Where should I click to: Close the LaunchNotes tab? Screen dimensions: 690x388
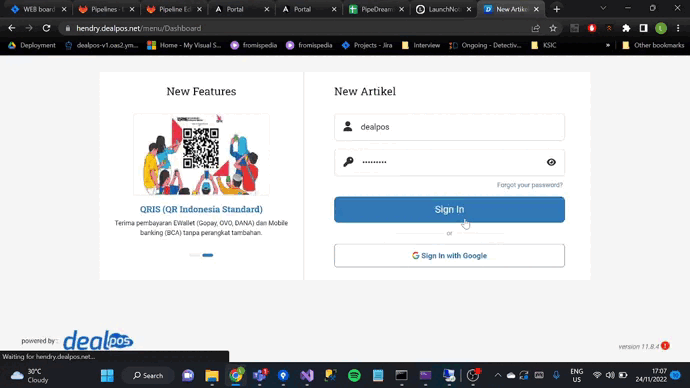(x=469, y=9)
